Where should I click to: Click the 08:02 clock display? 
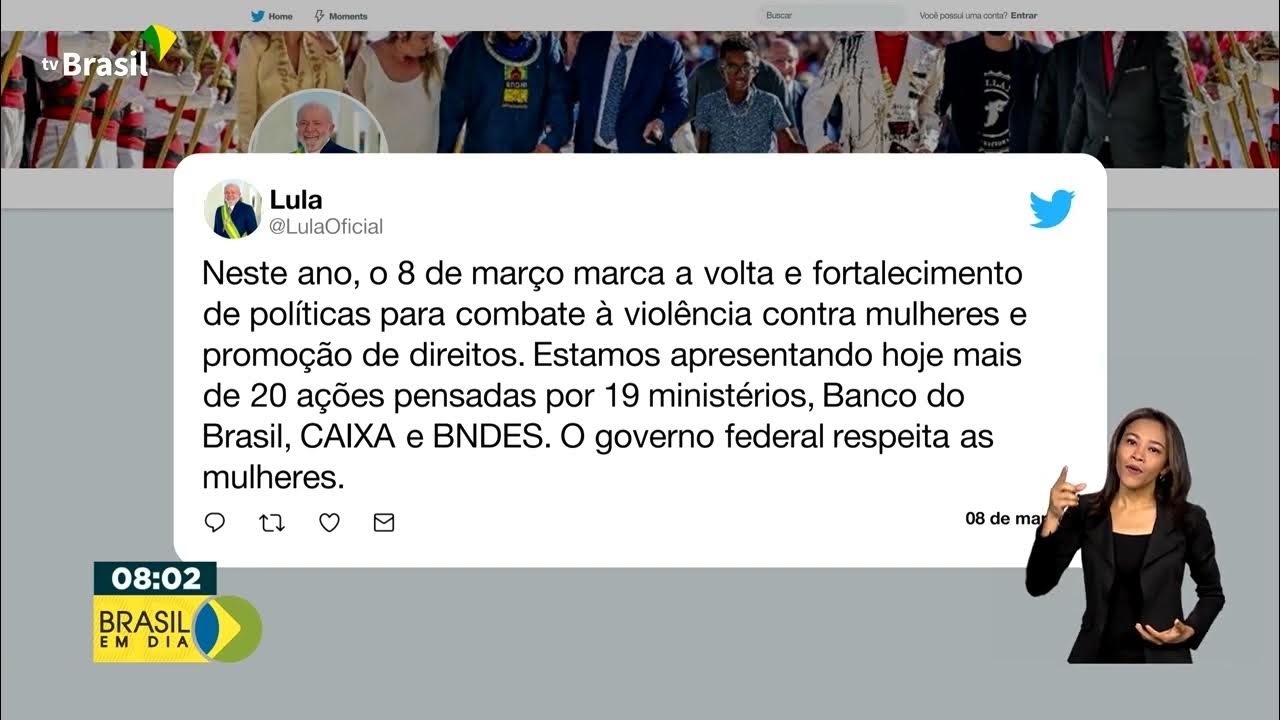[x=156, y=578]
